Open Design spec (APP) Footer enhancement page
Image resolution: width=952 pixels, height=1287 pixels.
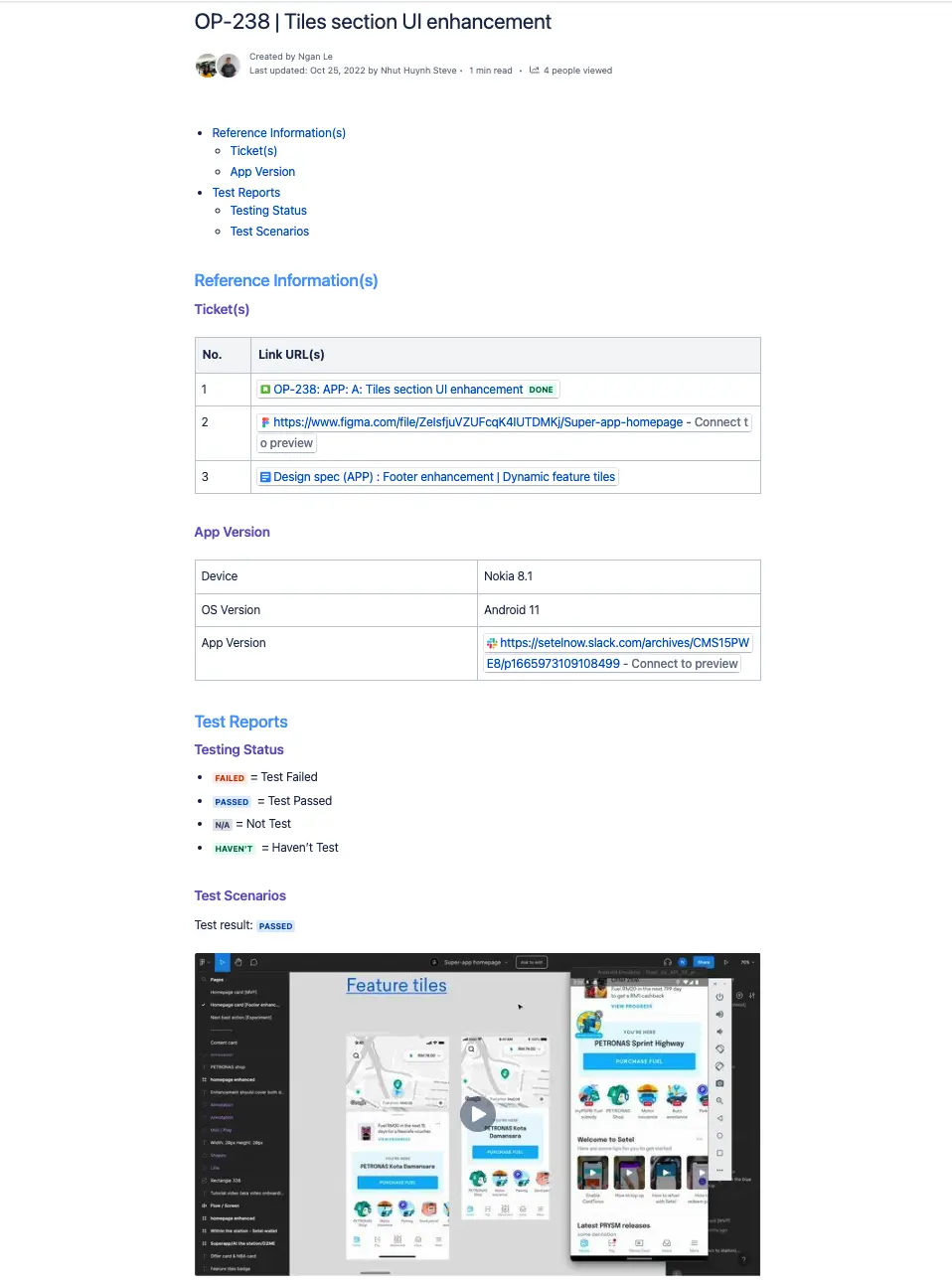tap(444, 477)
